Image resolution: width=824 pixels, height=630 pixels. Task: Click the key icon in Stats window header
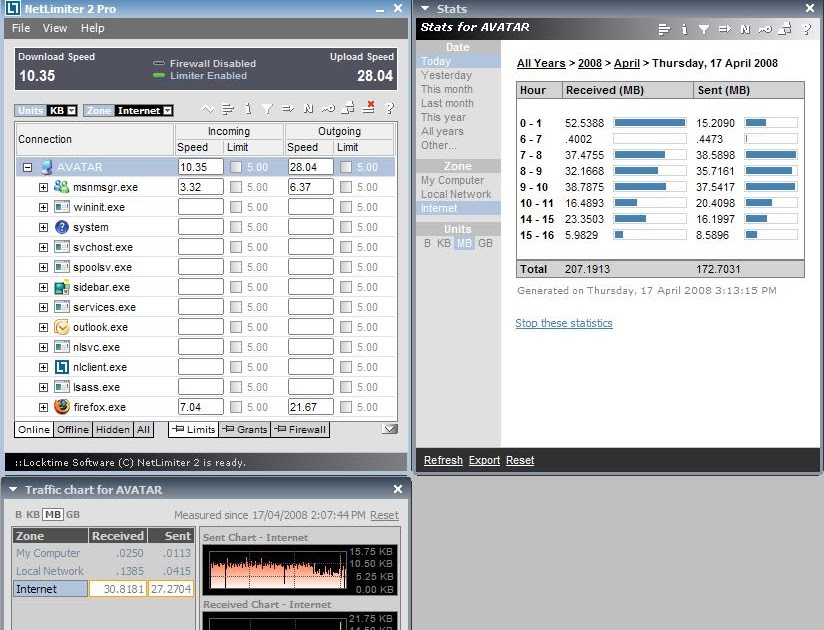(x=765, y=29)
